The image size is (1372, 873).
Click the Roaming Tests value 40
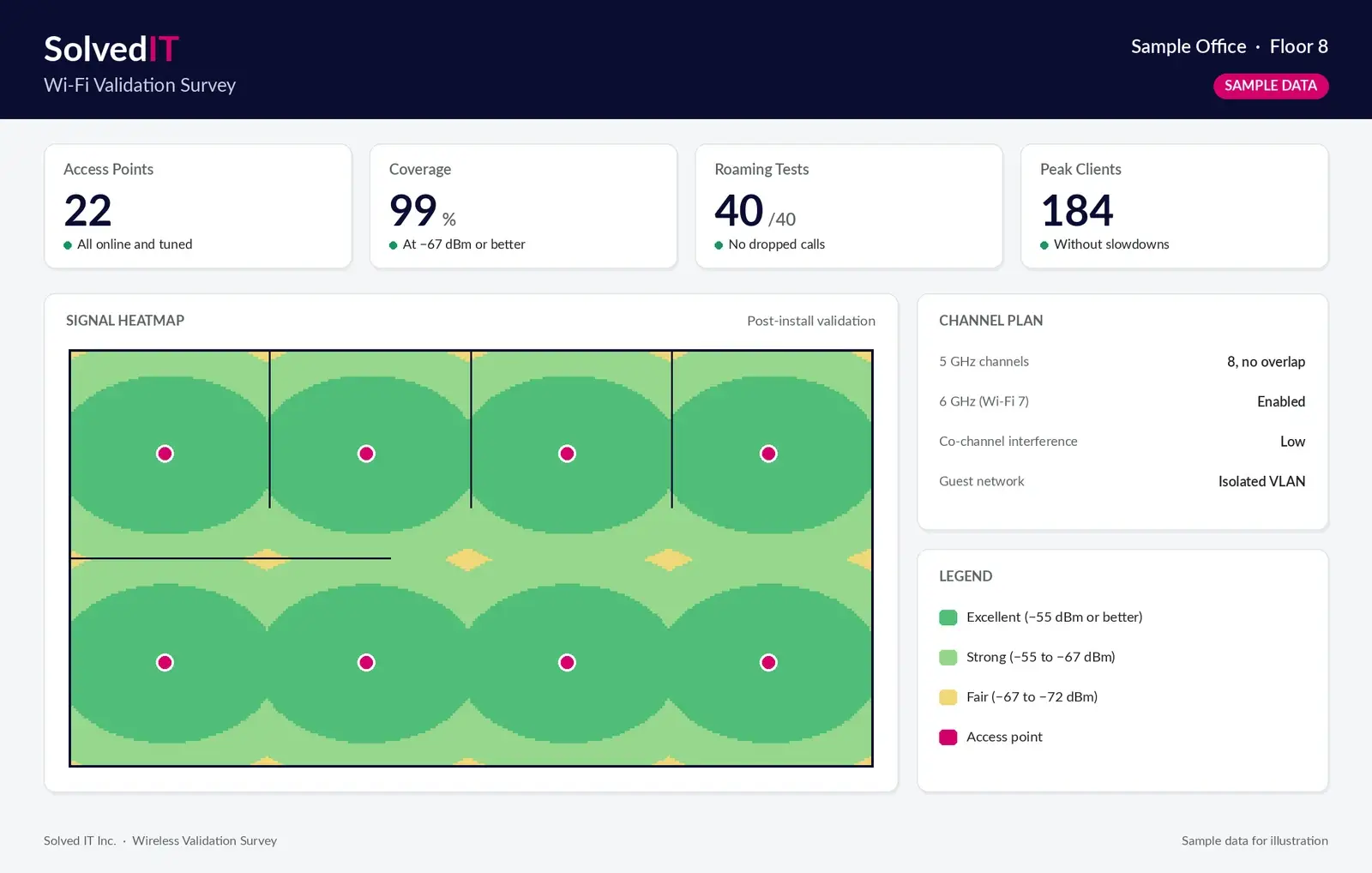[738, 210]
